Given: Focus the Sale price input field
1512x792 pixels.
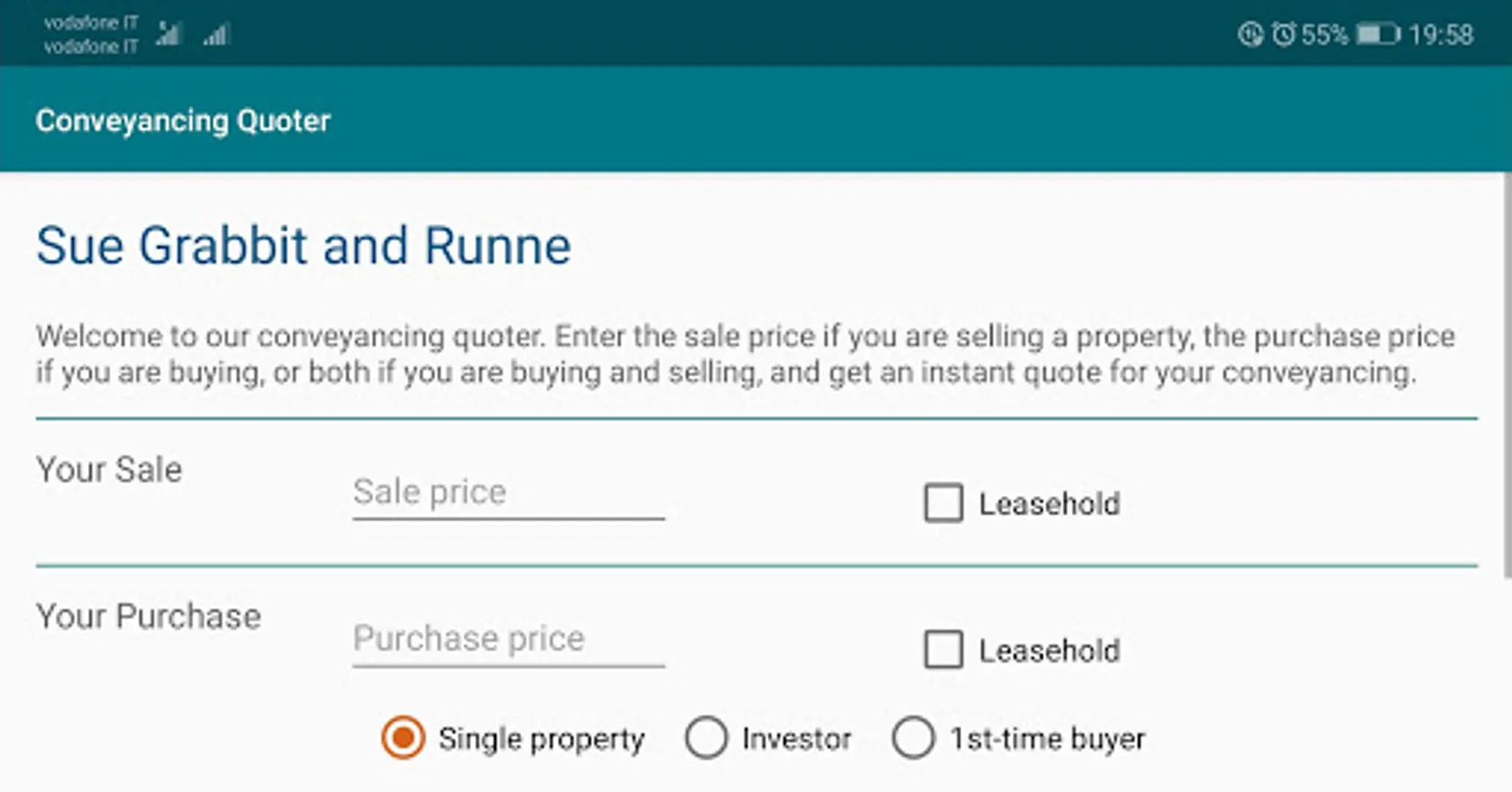Looking at the screenshot, I should point(508,492).
